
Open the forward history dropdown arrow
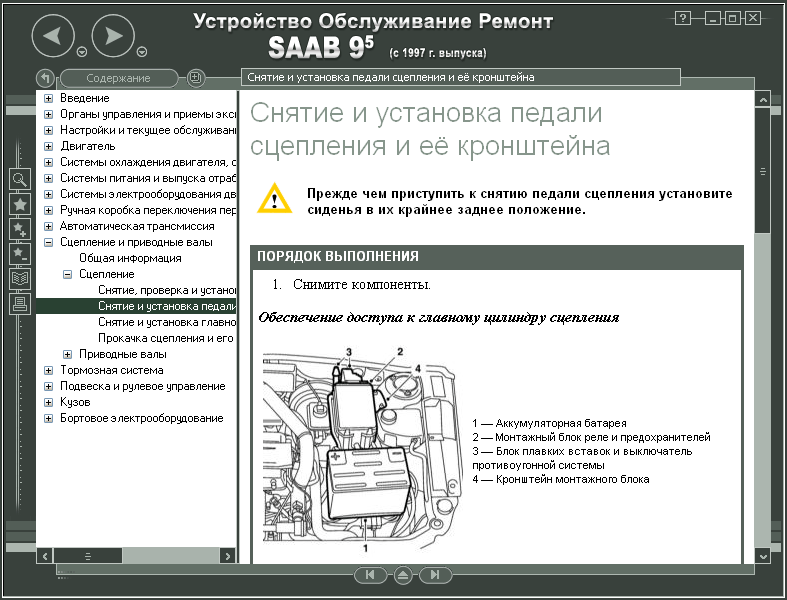(x=142, y=52)
